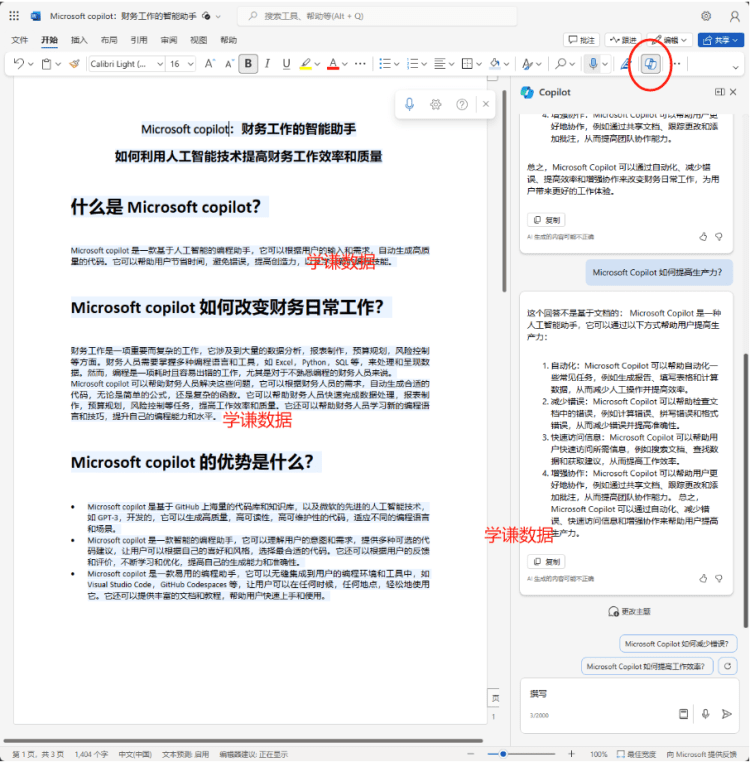Switch to the 视图 tab
The height and width of the screenshot is (762, 750).
coord(198,40)
